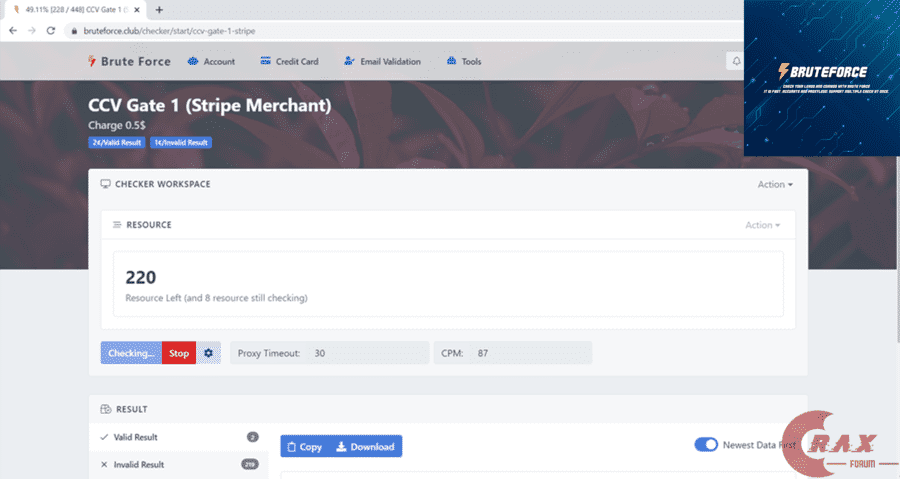Screen dimensions: 900x479
Task: Click the padlock icon in the address bar
Action: [73, 31]
